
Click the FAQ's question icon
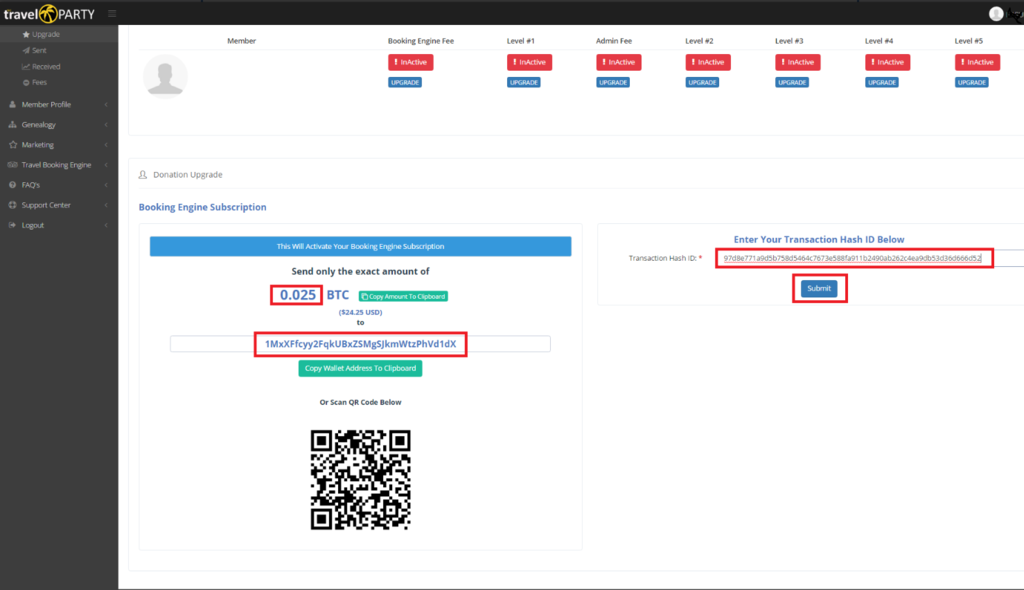(12, 185)
